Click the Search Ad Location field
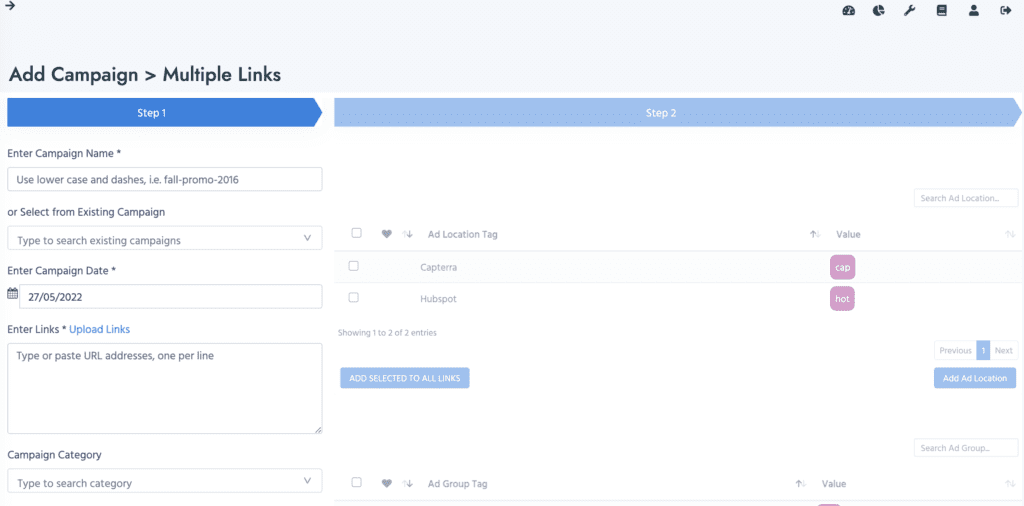This screenshot has height=506, width=1024. coord(965,198)
